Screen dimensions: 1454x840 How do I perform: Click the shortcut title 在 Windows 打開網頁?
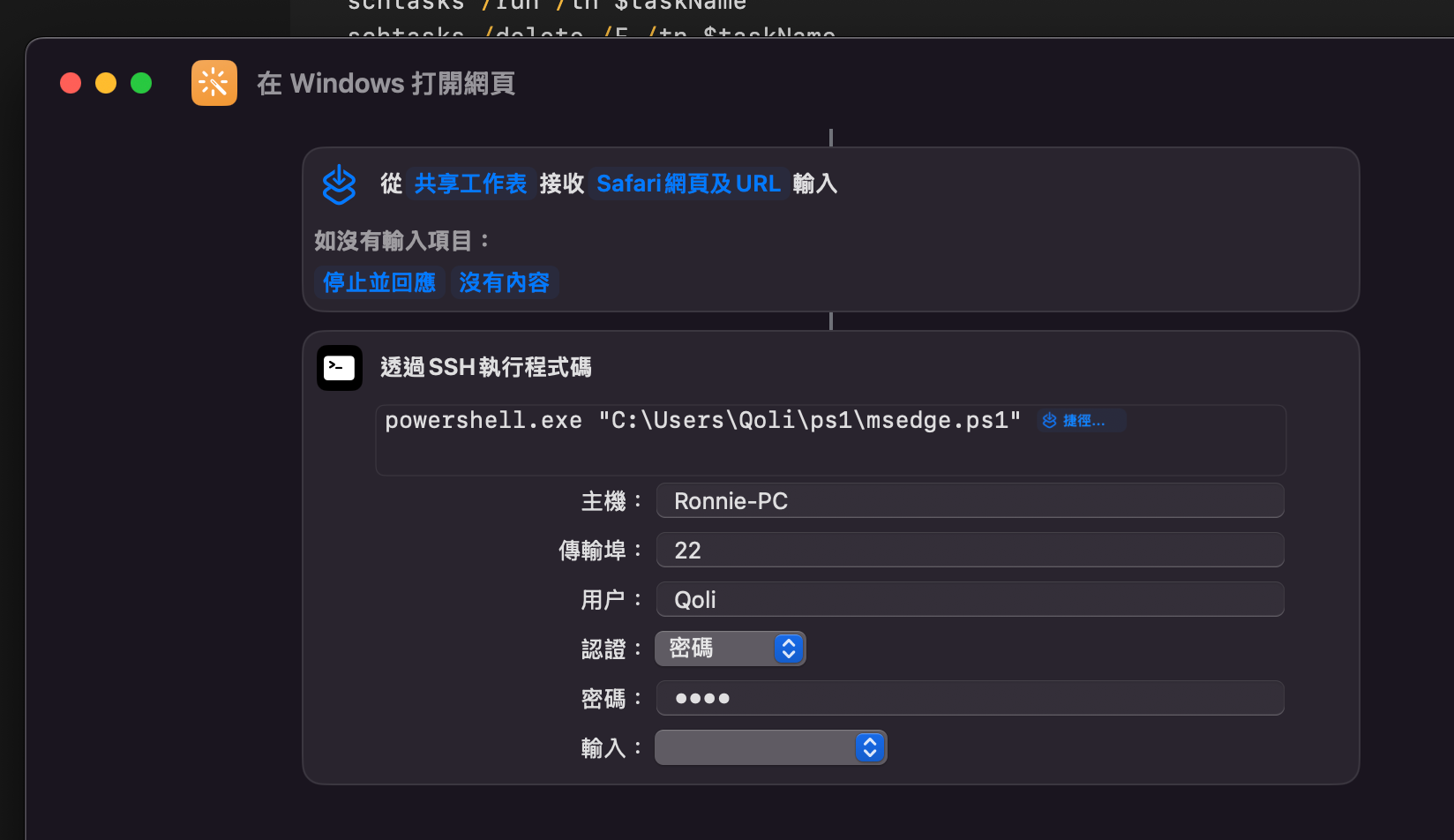(386, 84)
